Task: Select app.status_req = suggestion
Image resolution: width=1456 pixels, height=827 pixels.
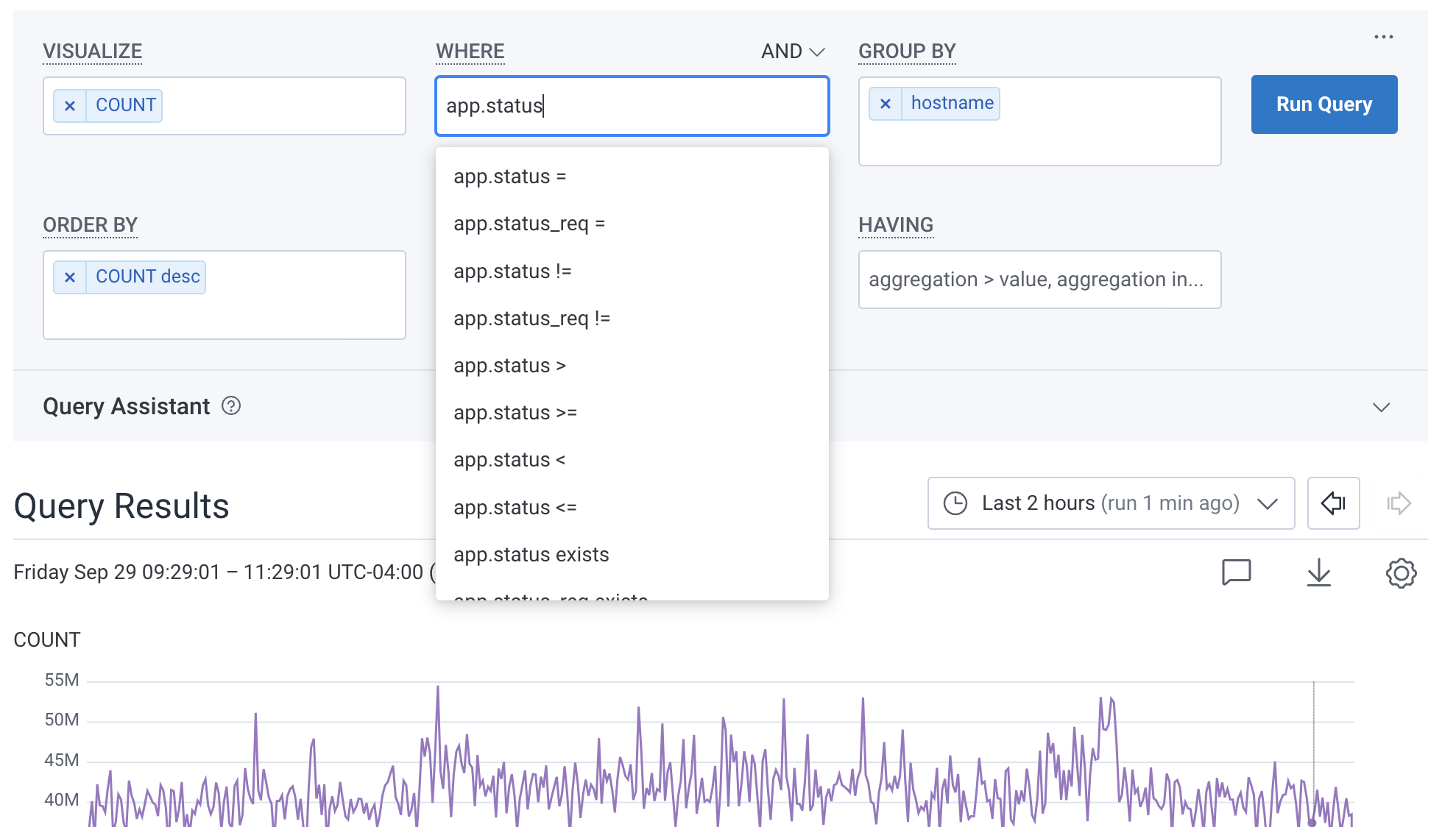Action: [x=529, y=224]
